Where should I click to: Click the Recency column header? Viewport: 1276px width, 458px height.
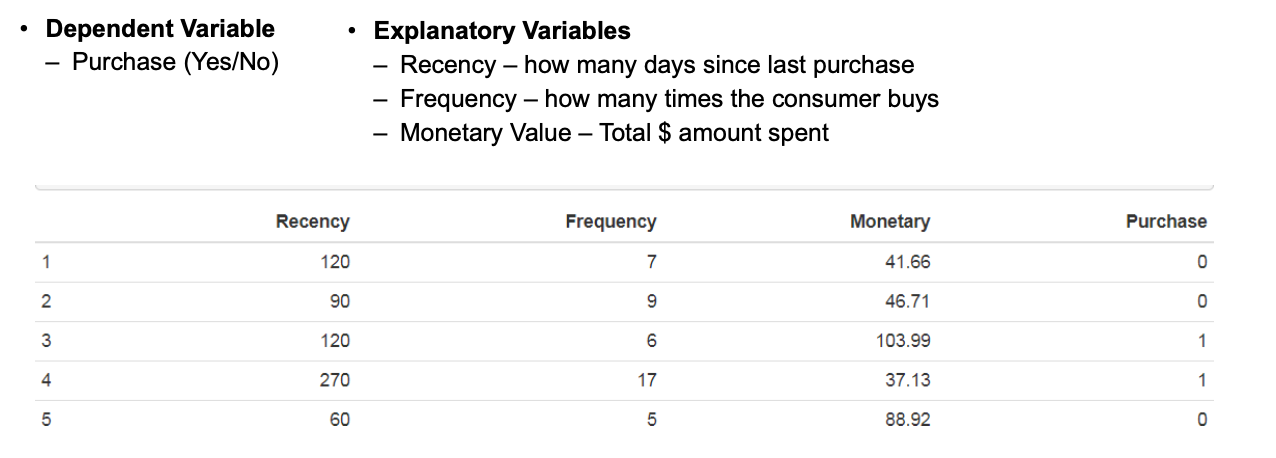click(312, 222)
